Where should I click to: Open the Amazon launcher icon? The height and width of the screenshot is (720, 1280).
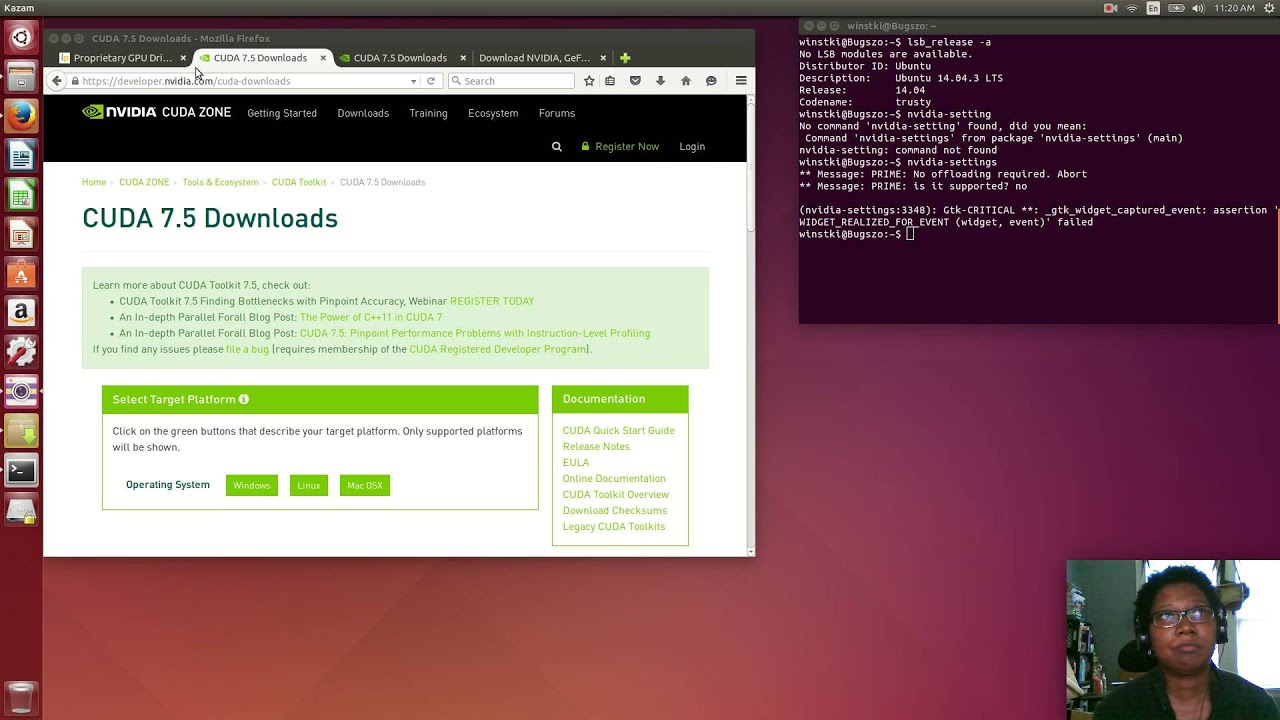(x=21, y=313)
